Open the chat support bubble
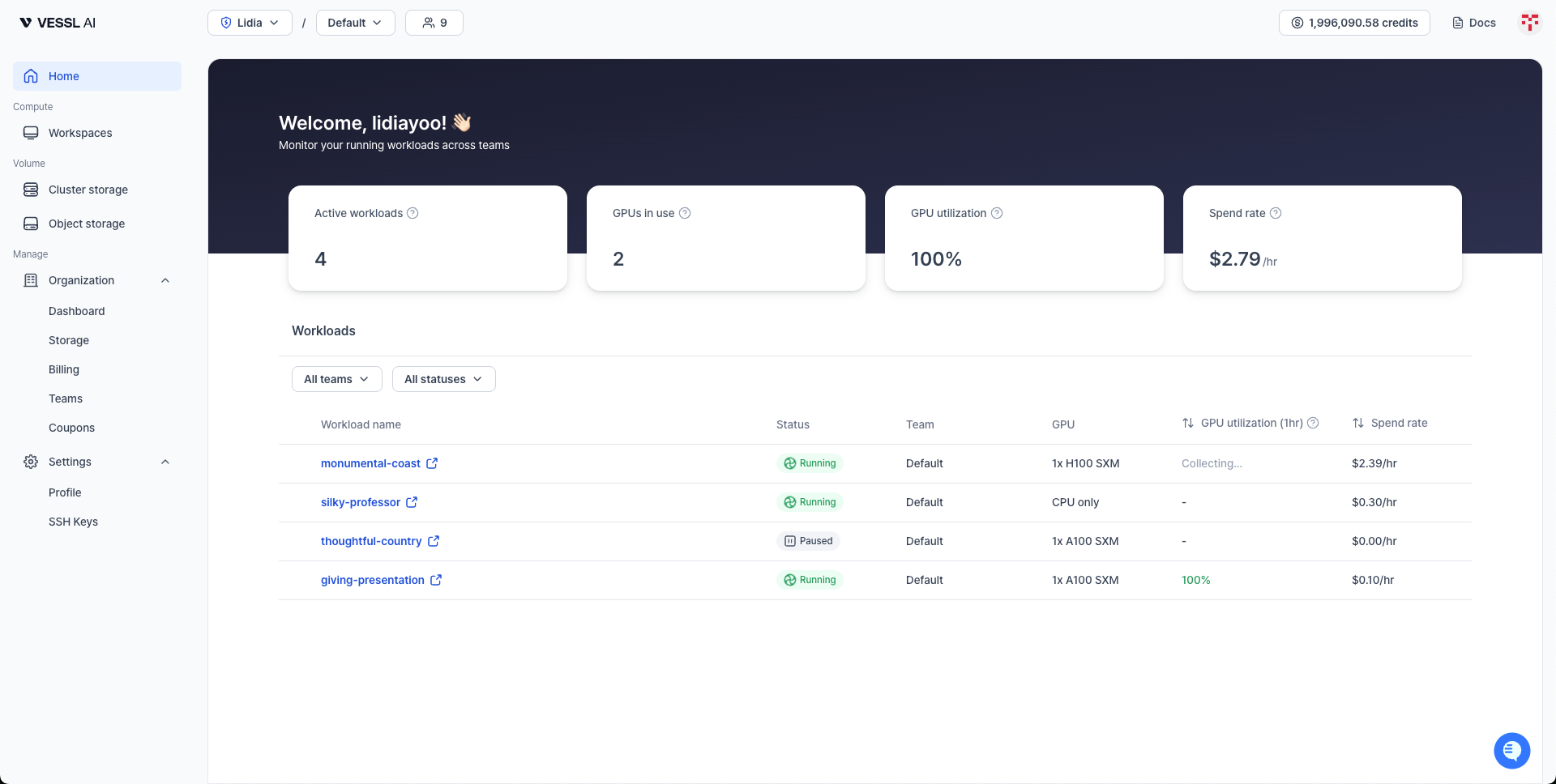Screen dimensions: 1556x784 click(1511, 751)
